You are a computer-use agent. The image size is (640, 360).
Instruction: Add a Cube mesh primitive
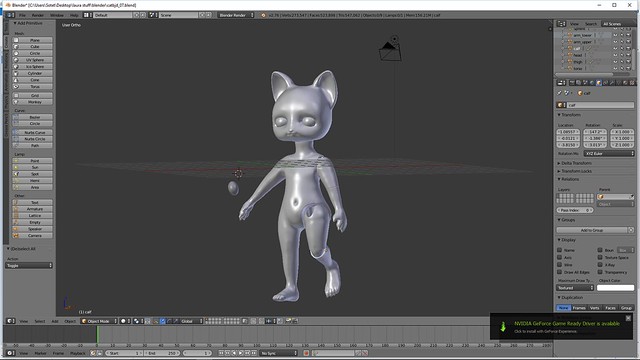(x=32, y=47)
